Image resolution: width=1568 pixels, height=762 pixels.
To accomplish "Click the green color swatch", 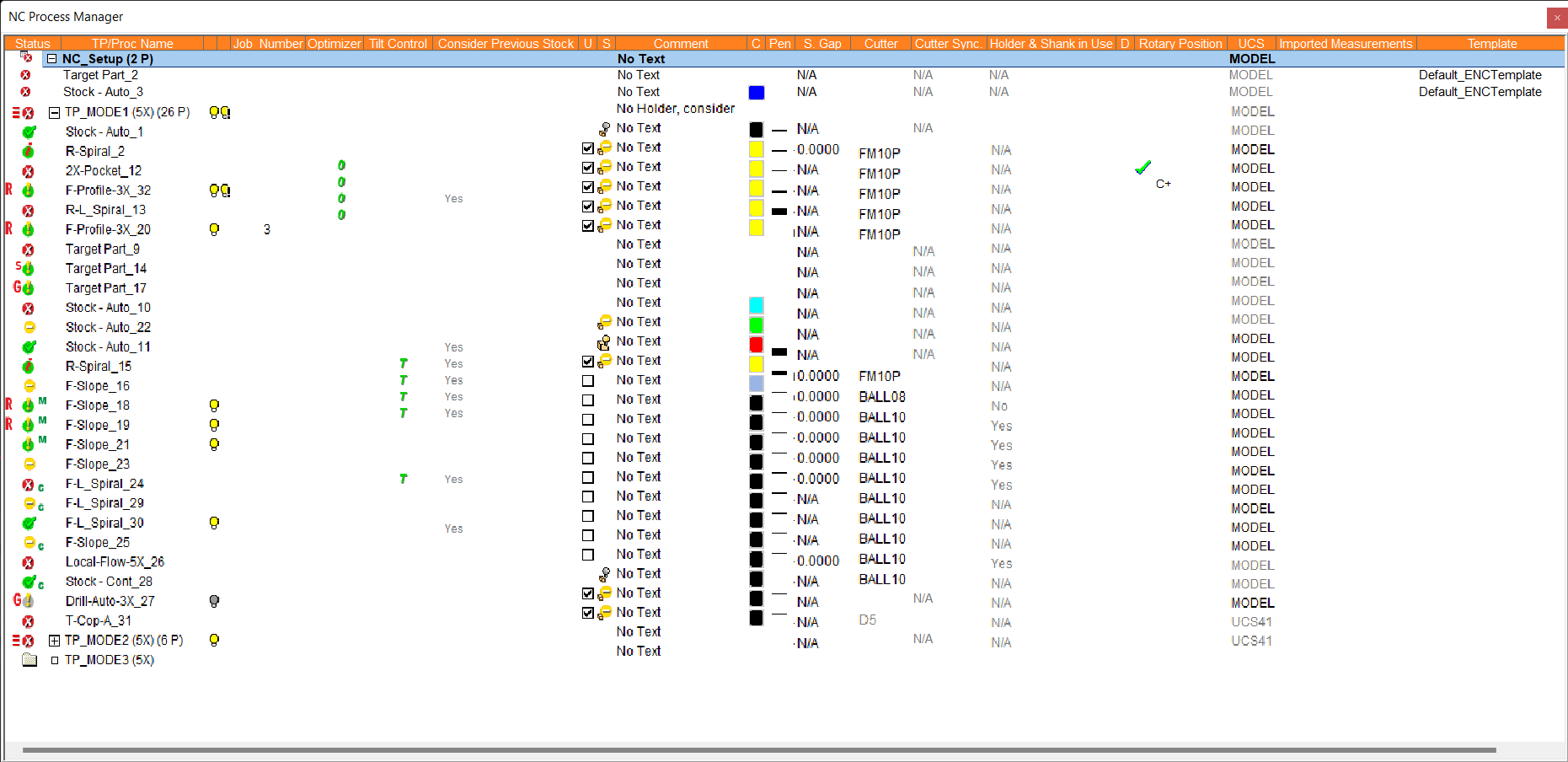I will pos(757,325).
